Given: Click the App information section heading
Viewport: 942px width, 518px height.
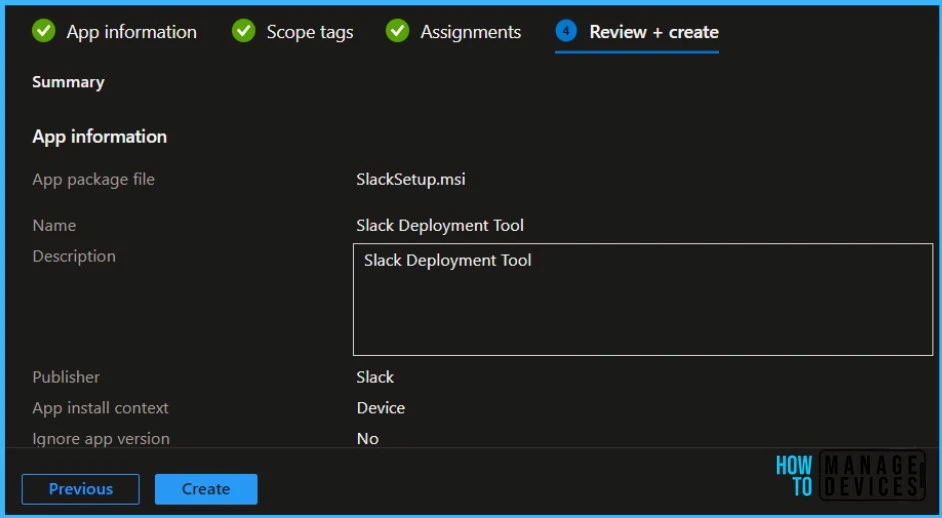Looking at the screenshot, I should click(x=100, y=136).
